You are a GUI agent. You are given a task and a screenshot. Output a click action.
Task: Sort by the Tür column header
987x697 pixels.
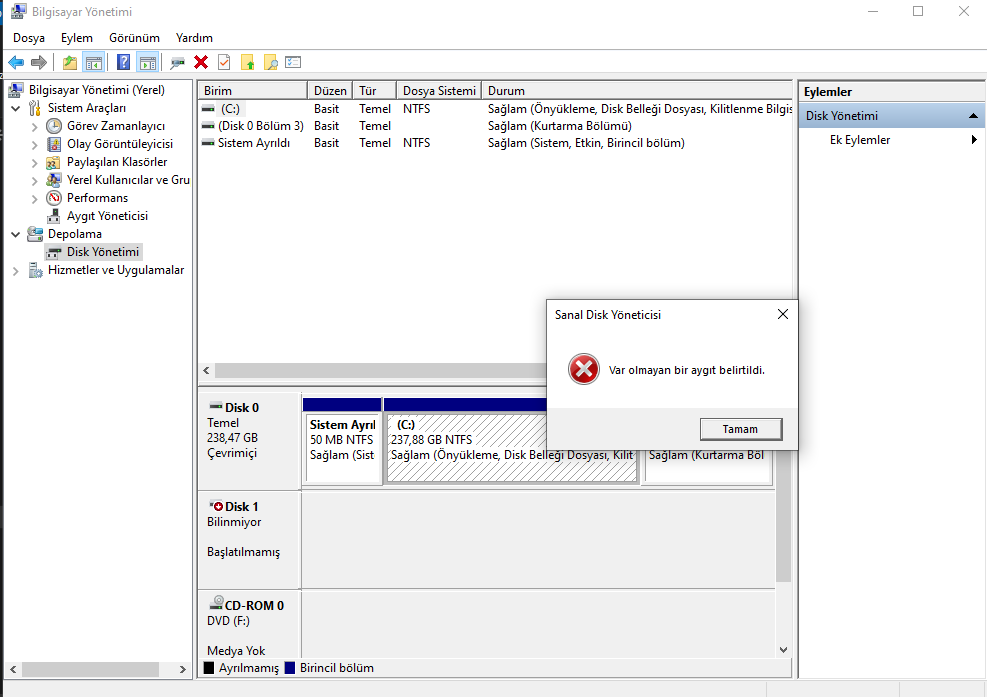[374, 91]
